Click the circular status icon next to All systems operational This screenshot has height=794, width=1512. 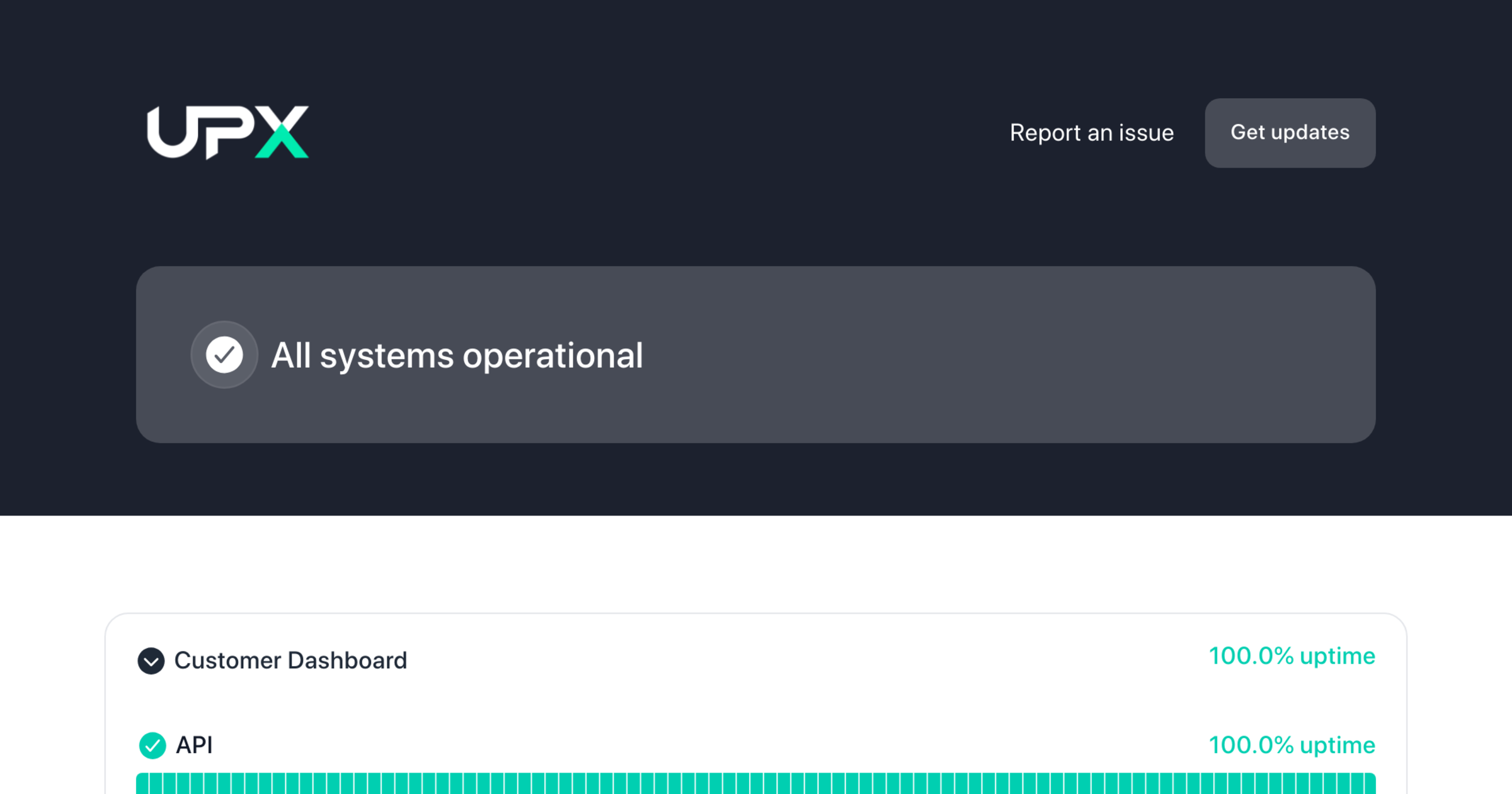(x=224, y=355)
